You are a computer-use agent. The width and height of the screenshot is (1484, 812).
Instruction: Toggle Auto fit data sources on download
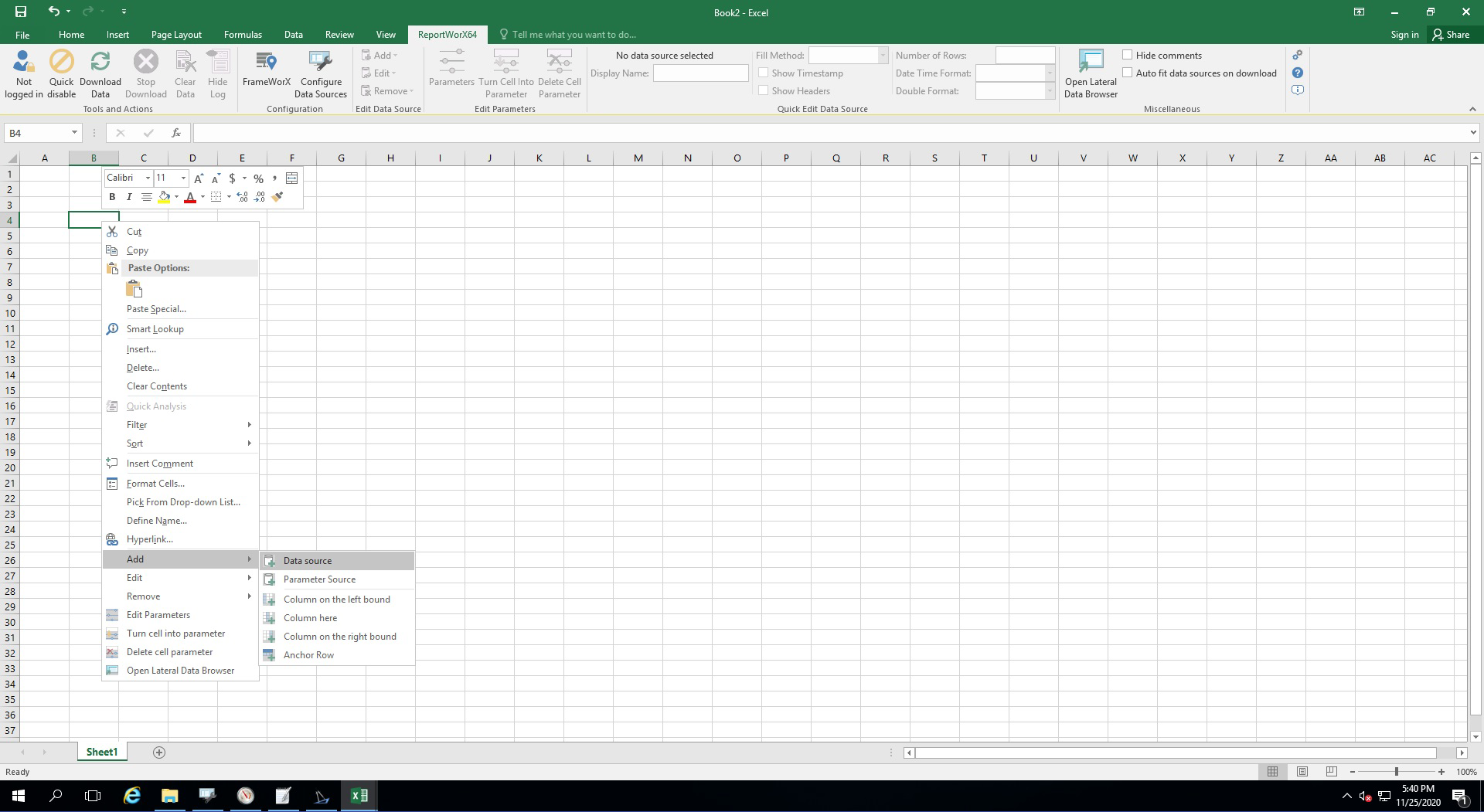(1128, 73)
